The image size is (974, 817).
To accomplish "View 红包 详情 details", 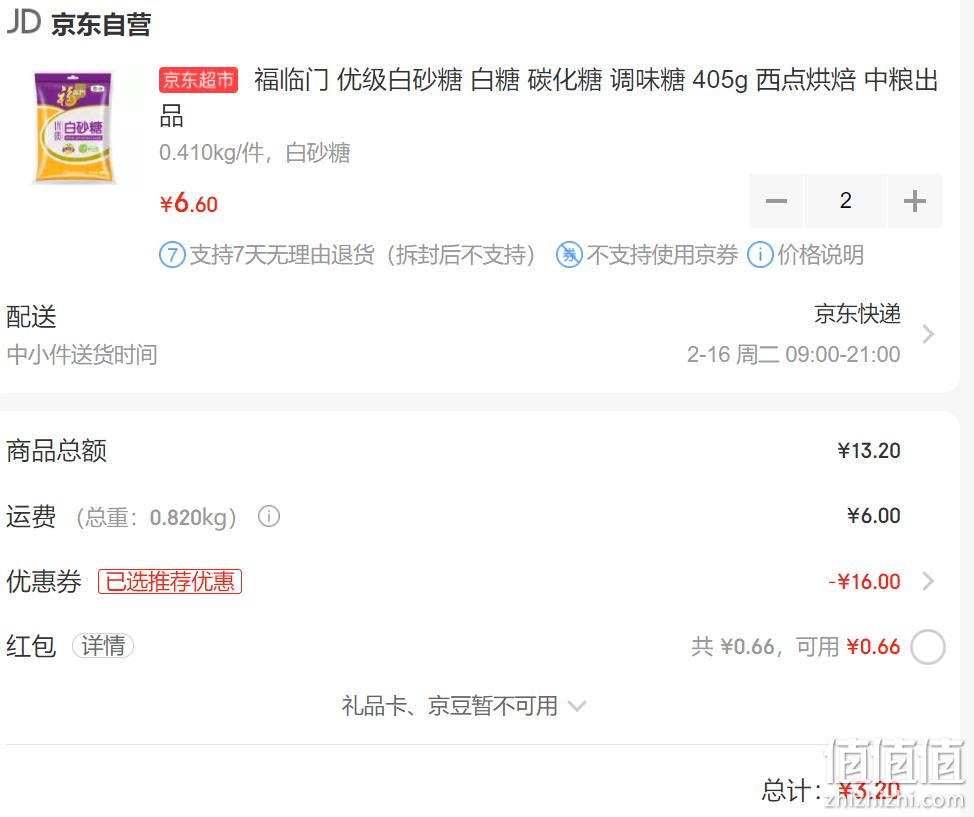I will pyautogui.click(x=103, y=646).
